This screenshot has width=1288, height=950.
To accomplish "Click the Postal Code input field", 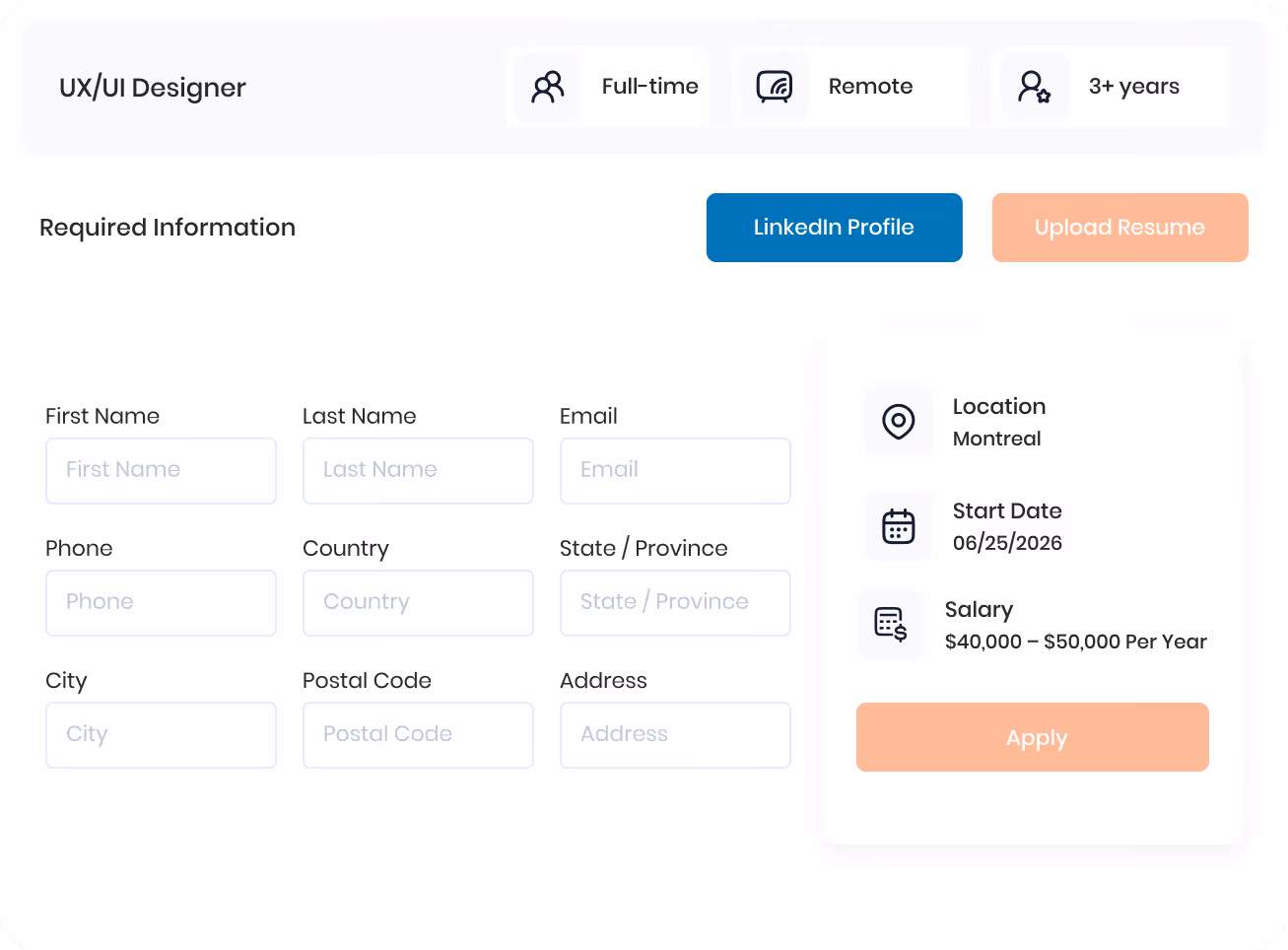I will click(x=419, y=735).
